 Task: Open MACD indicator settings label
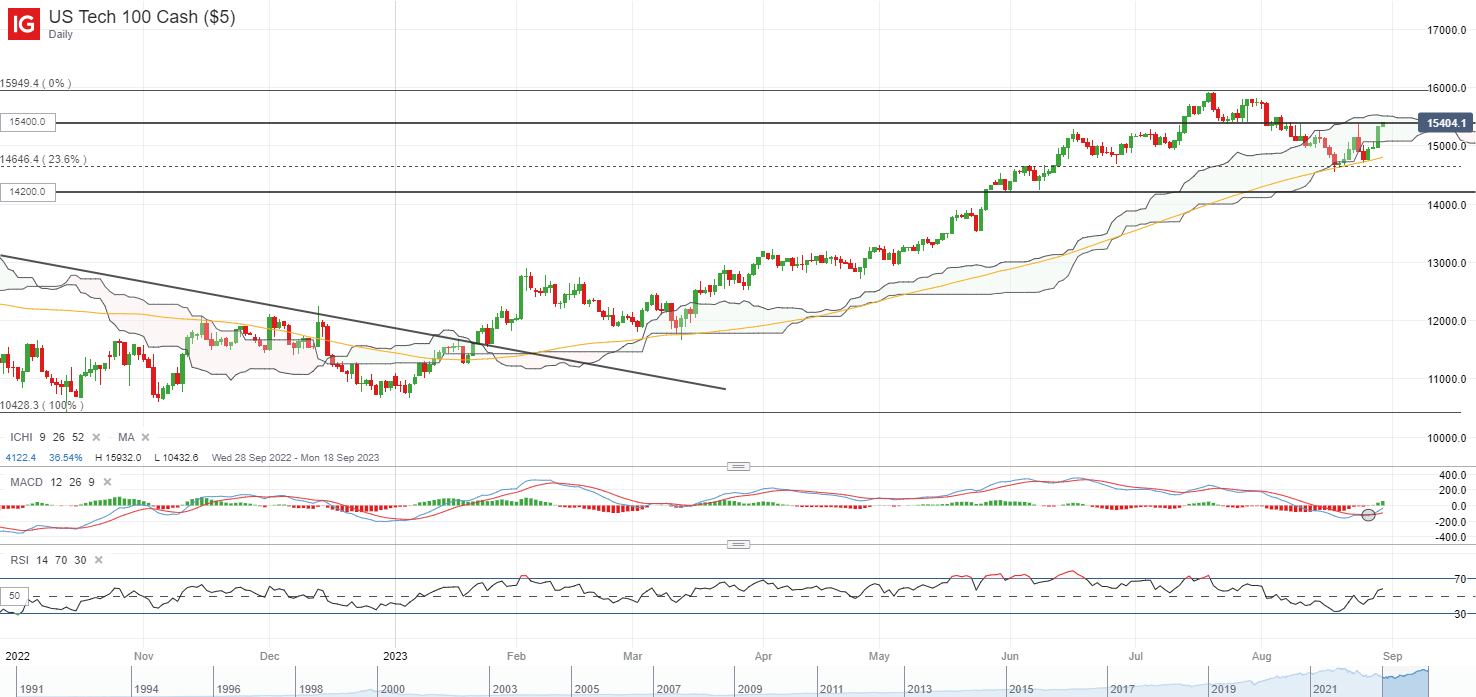pos(52,482)
